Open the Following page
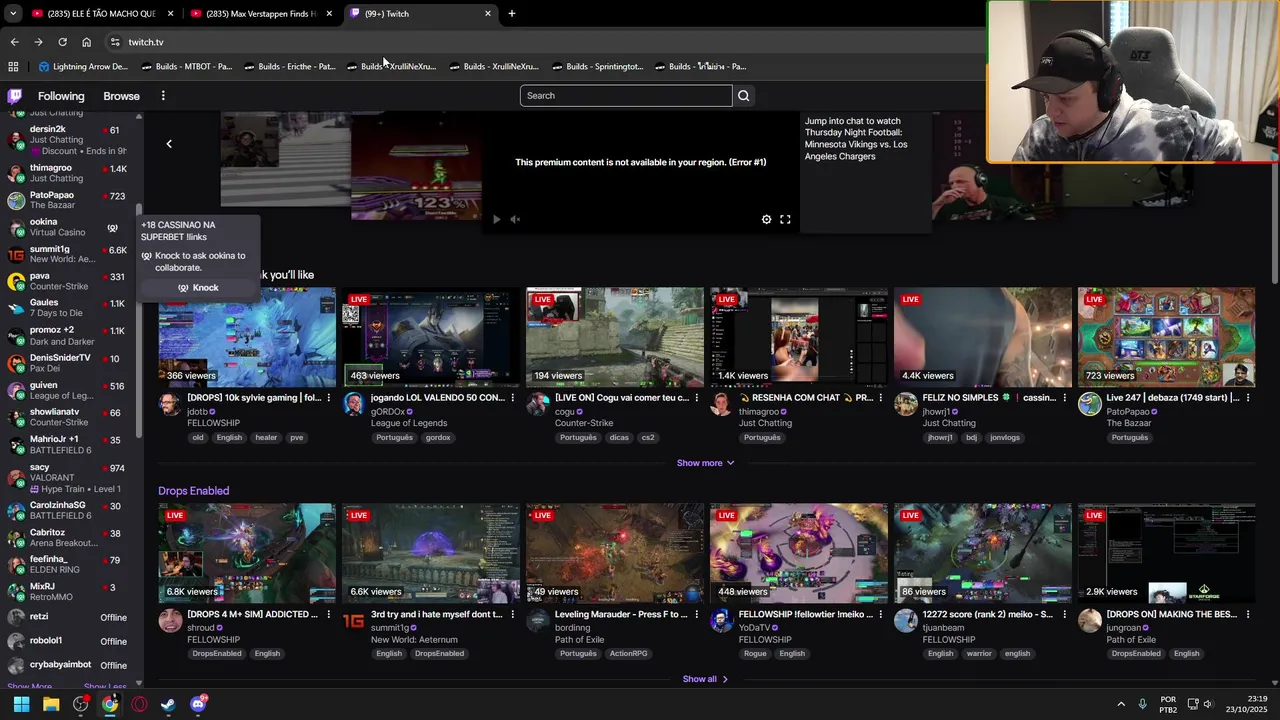The image size is (1280, 720). click(61, 96)
